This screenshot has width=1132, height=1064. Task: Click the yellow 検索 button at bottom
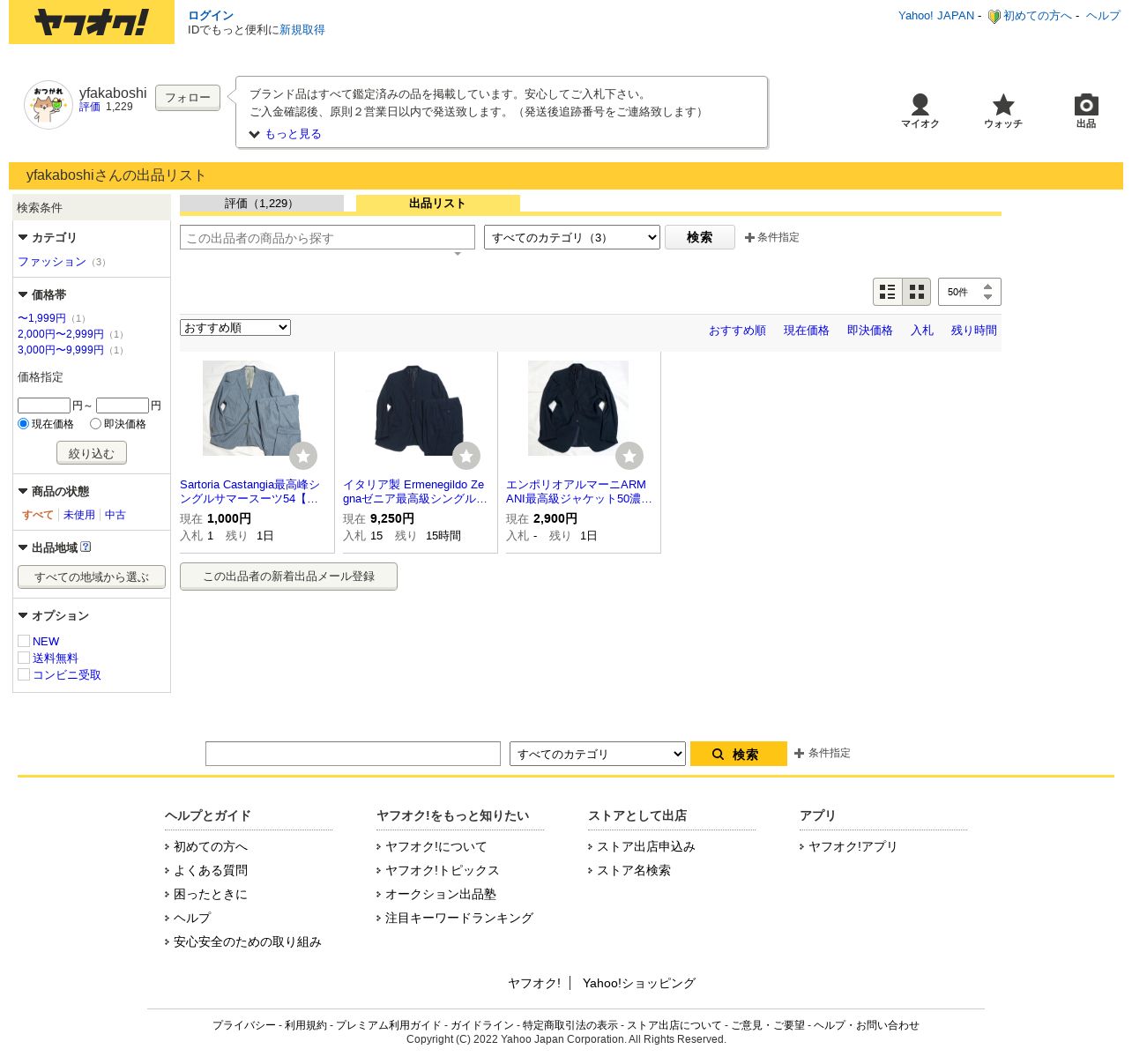point(739,754)
